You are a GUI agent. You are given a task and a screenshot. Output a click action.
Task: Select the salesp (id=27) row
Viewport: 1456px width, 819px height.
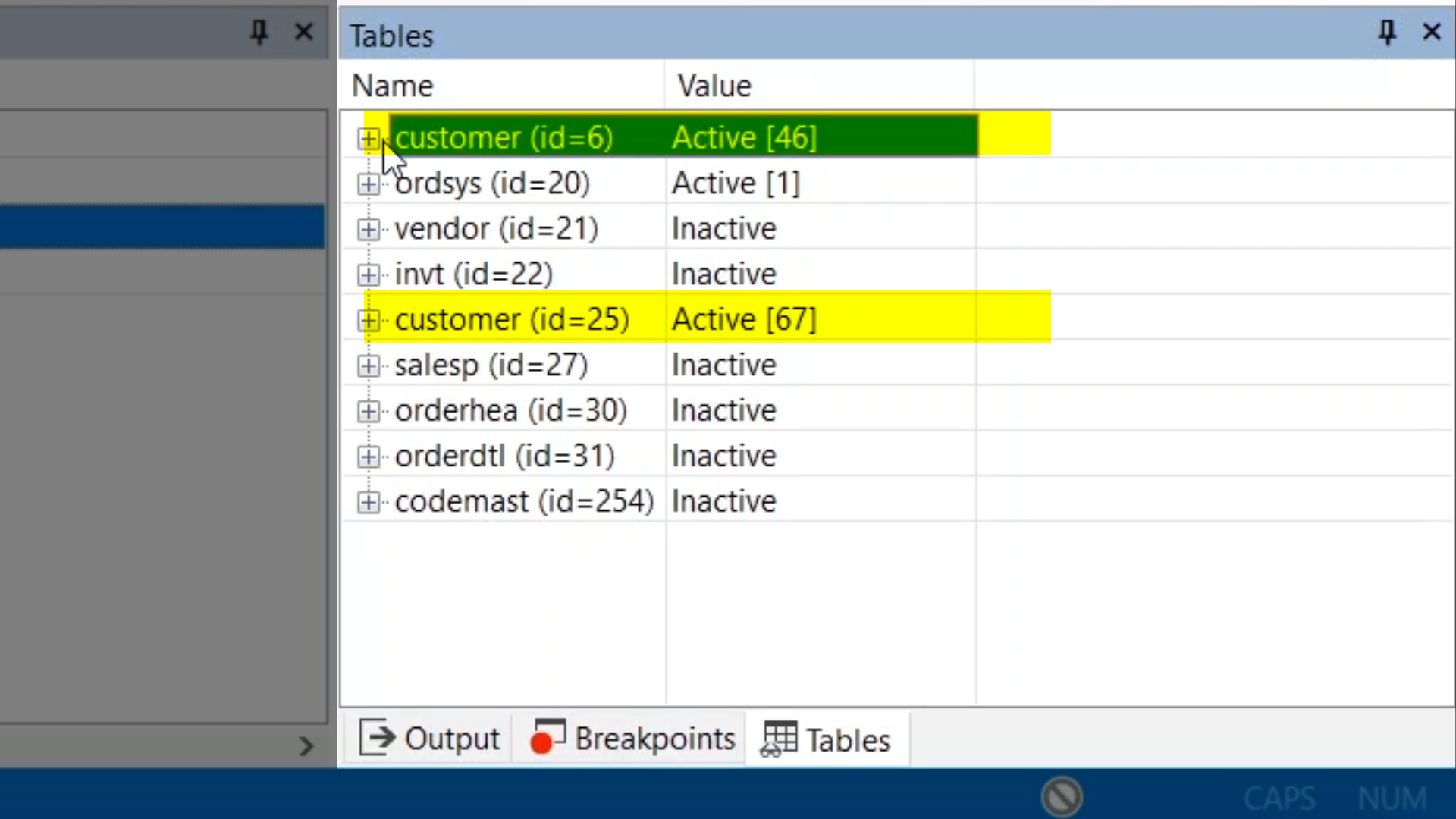click(491, 366)
